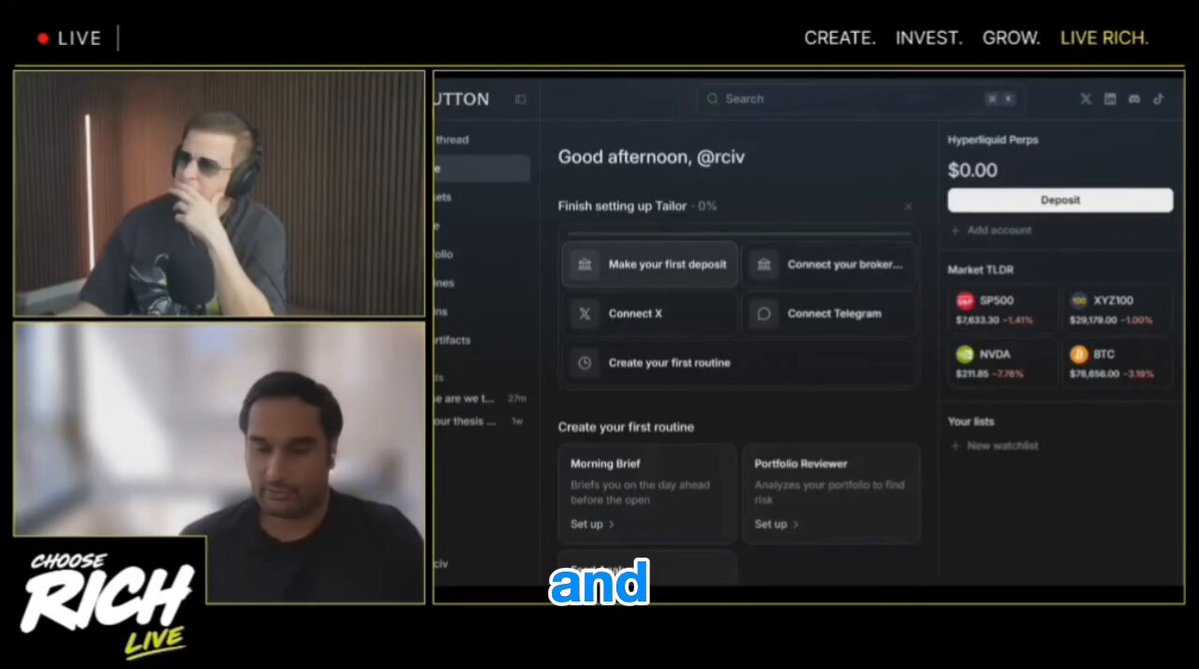Open the NVDA market card
This screenshot has width=1199, height=669.
pos(1002,363)
